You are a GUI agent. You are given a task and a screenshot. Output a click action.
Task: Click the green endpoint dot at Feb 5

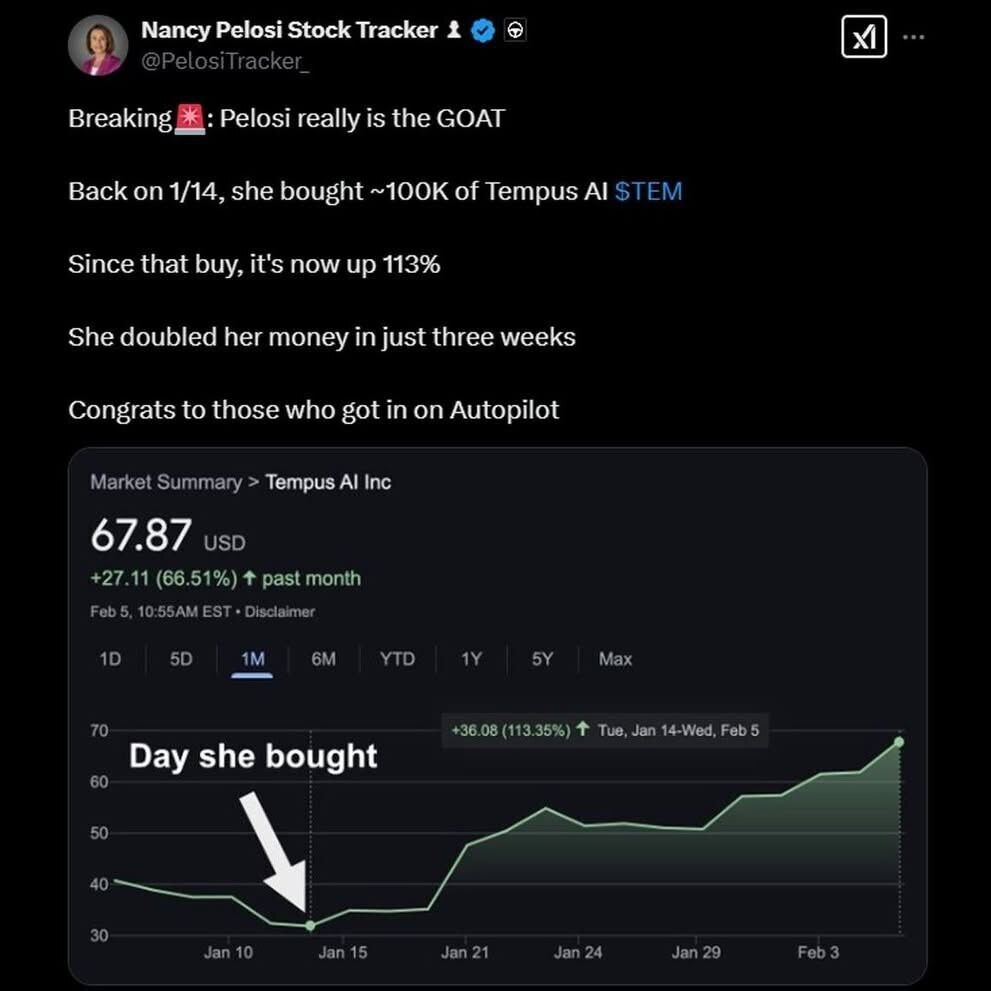coord(899,742)
